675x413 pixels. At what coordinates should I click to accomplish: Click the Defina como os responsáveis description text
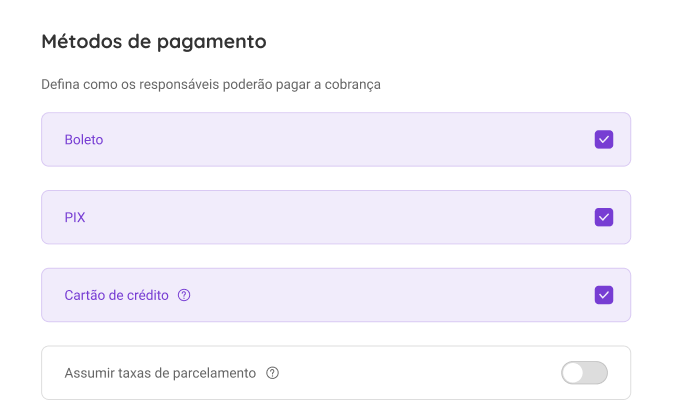(x=211, y=84)
